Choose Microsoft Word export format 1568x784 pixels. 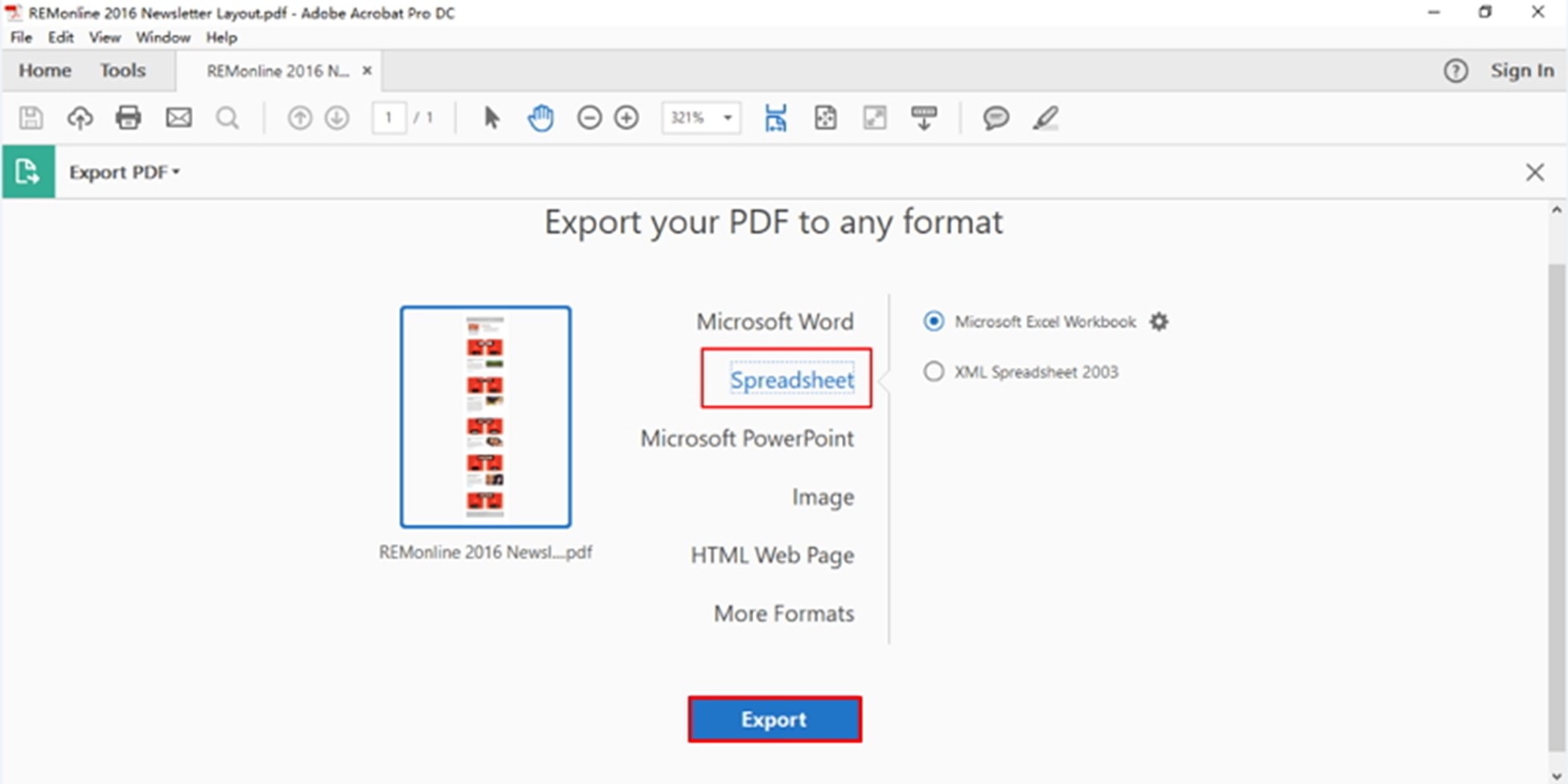(x=775, y=322)
